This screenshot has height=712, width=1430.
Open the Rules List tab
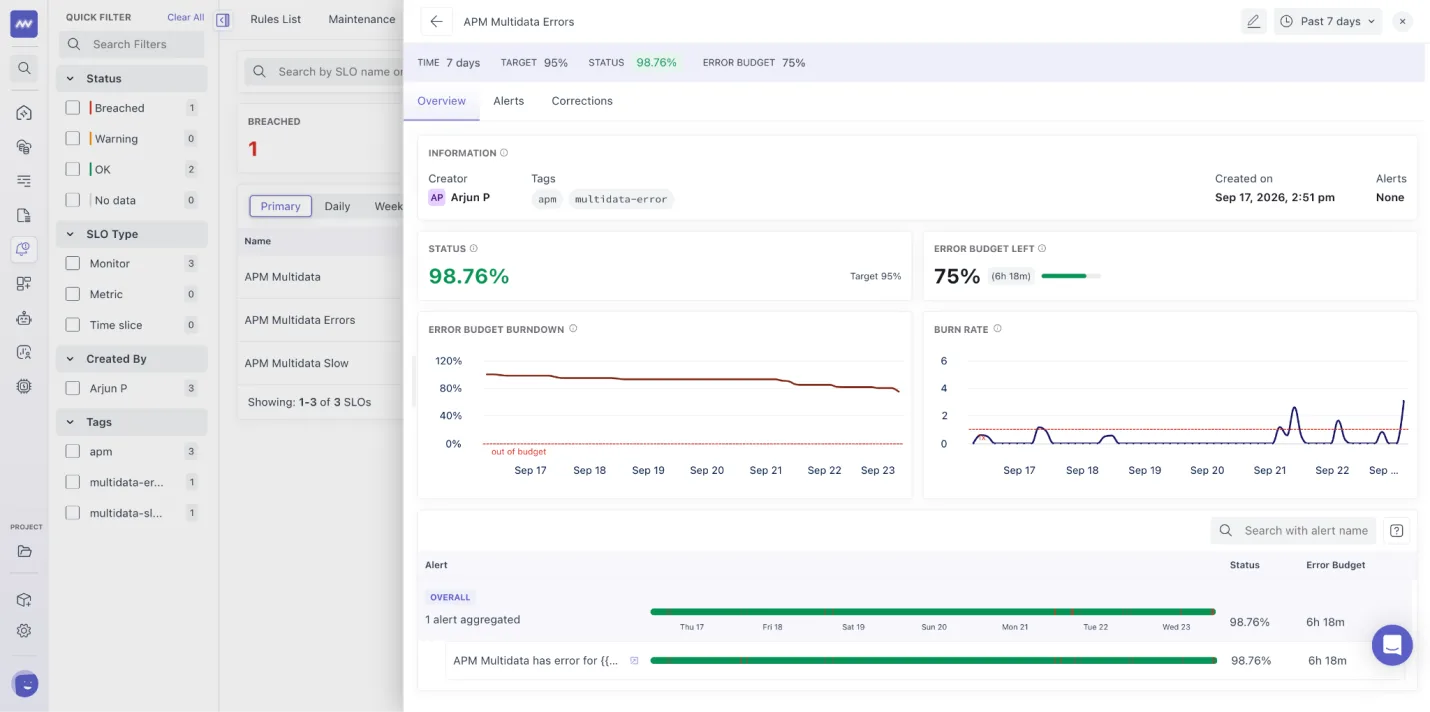276,19
